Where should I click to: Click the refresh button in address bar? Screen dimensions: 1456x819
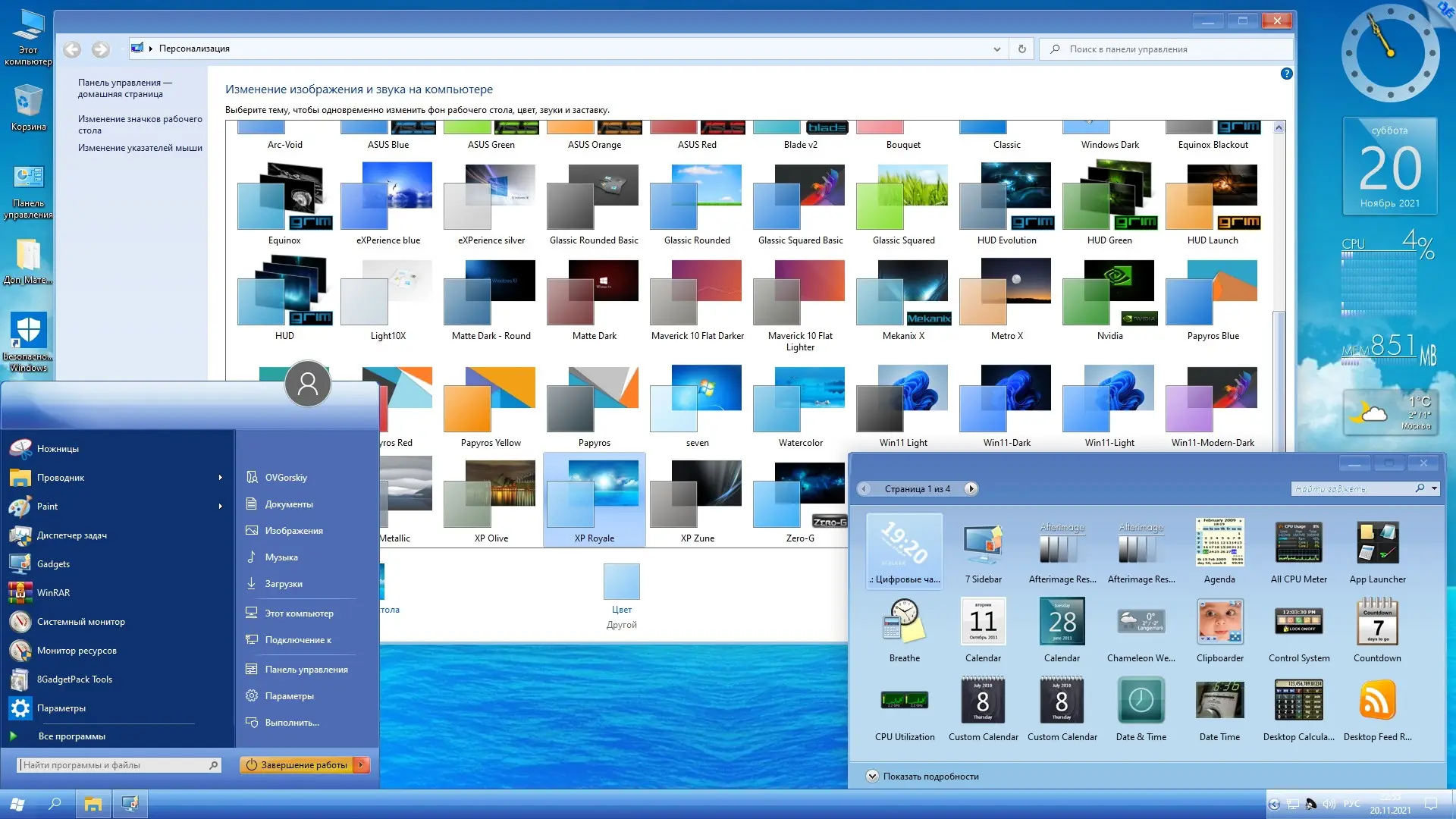pos(1021,49)
